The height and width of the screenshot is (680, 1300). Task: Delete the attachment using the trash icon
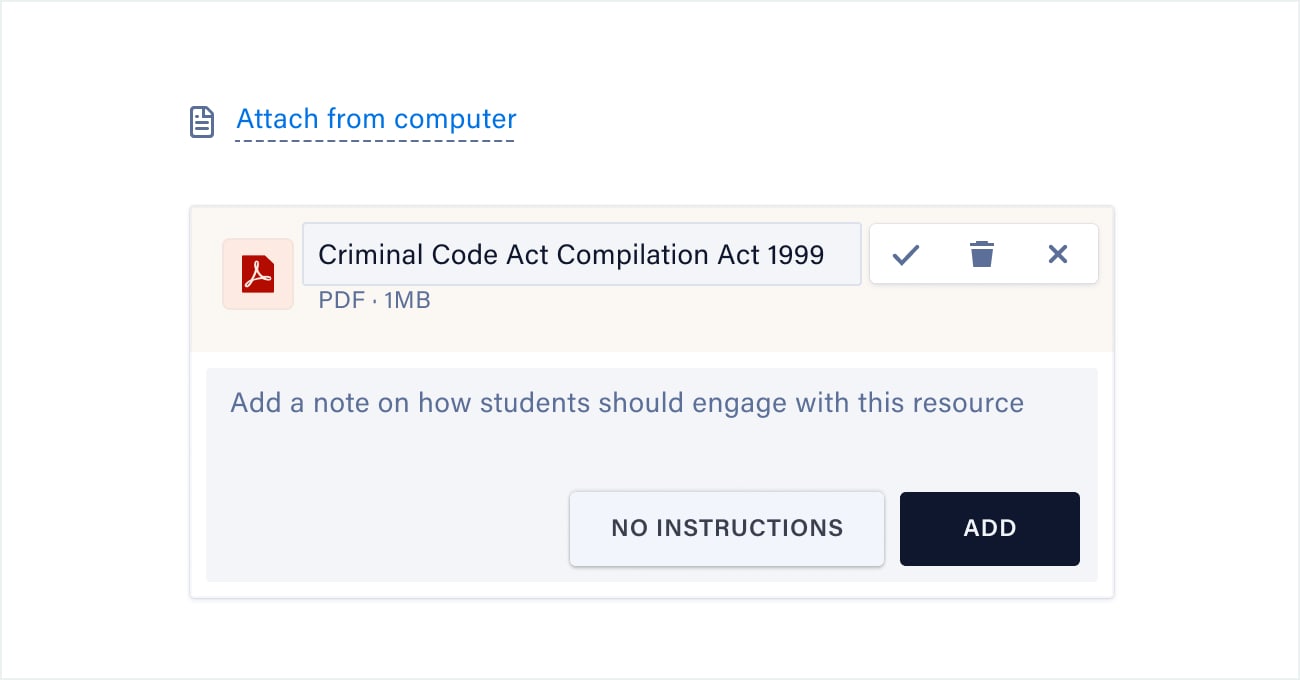[x=982, y=255]
